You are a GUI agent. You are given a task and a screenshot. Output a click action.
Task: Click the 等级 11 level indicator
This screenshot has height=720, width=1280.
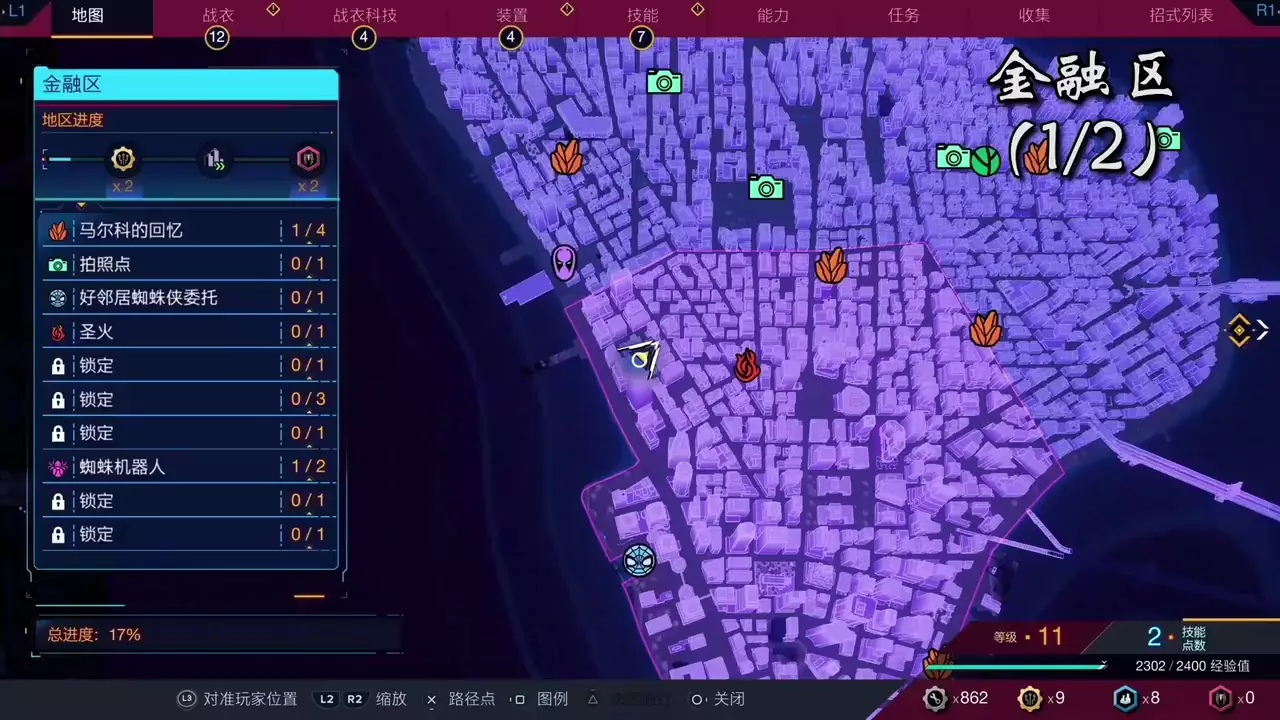click(x=1028, y=637)
